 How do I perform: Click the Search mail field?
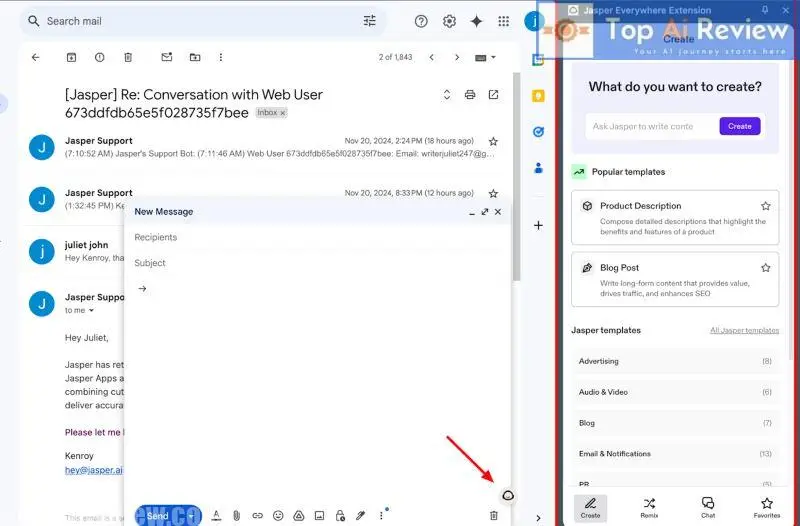pyautogui.click(x=202, y=21)
